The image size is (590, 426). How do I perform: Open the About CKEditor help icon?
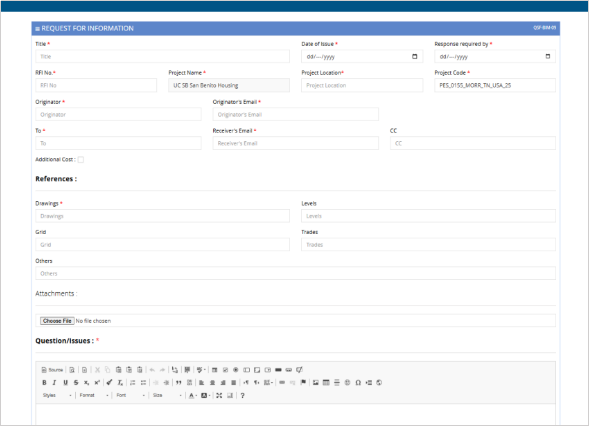[x=243, y=395]
